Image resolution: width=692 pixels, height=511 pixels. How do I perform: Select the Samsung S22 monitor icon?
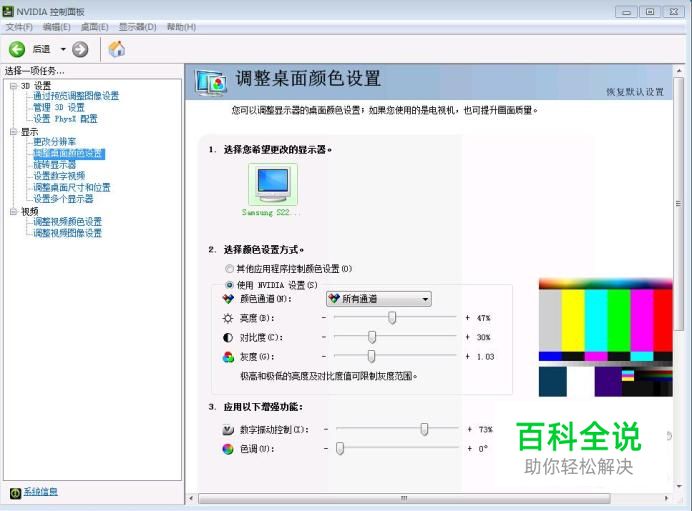tap(273, 184)
